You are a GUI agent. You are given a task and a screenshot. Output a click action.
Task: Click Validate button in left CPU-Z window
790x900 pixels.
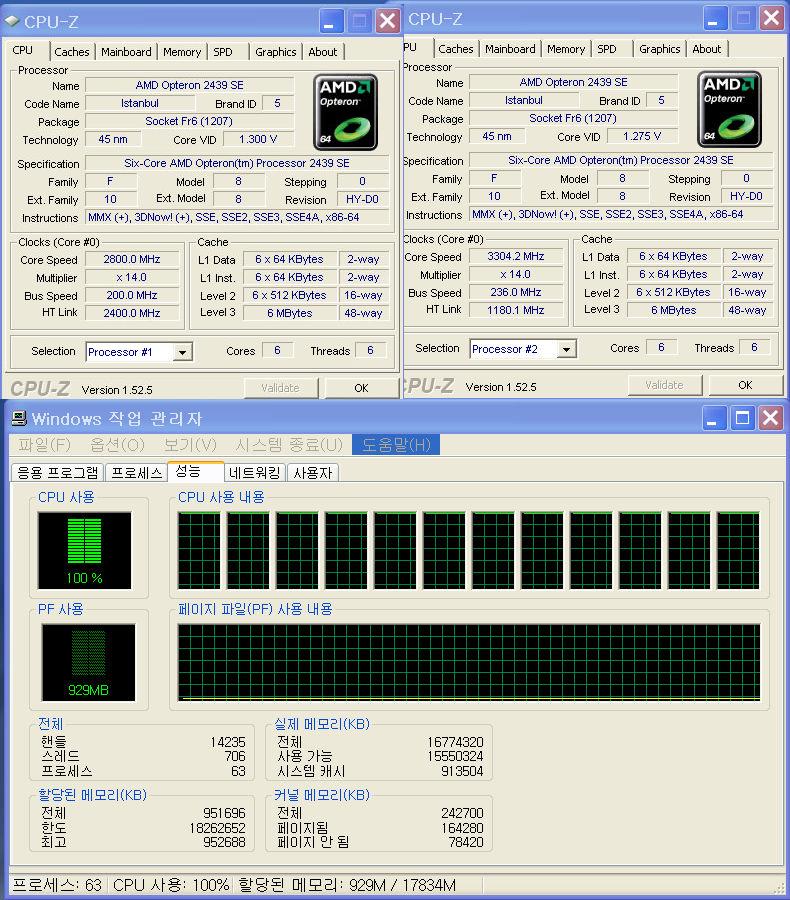pos(280,388)
